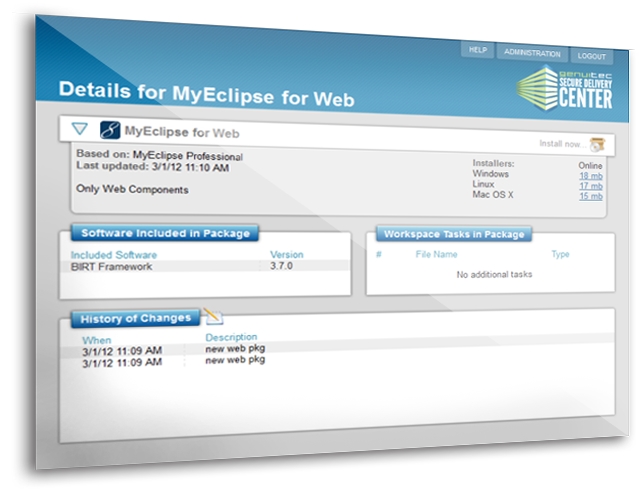Viewport: 639px width, 492px height.
Task: Click Details for MyEclipse for Web heading
Action: 207,94
